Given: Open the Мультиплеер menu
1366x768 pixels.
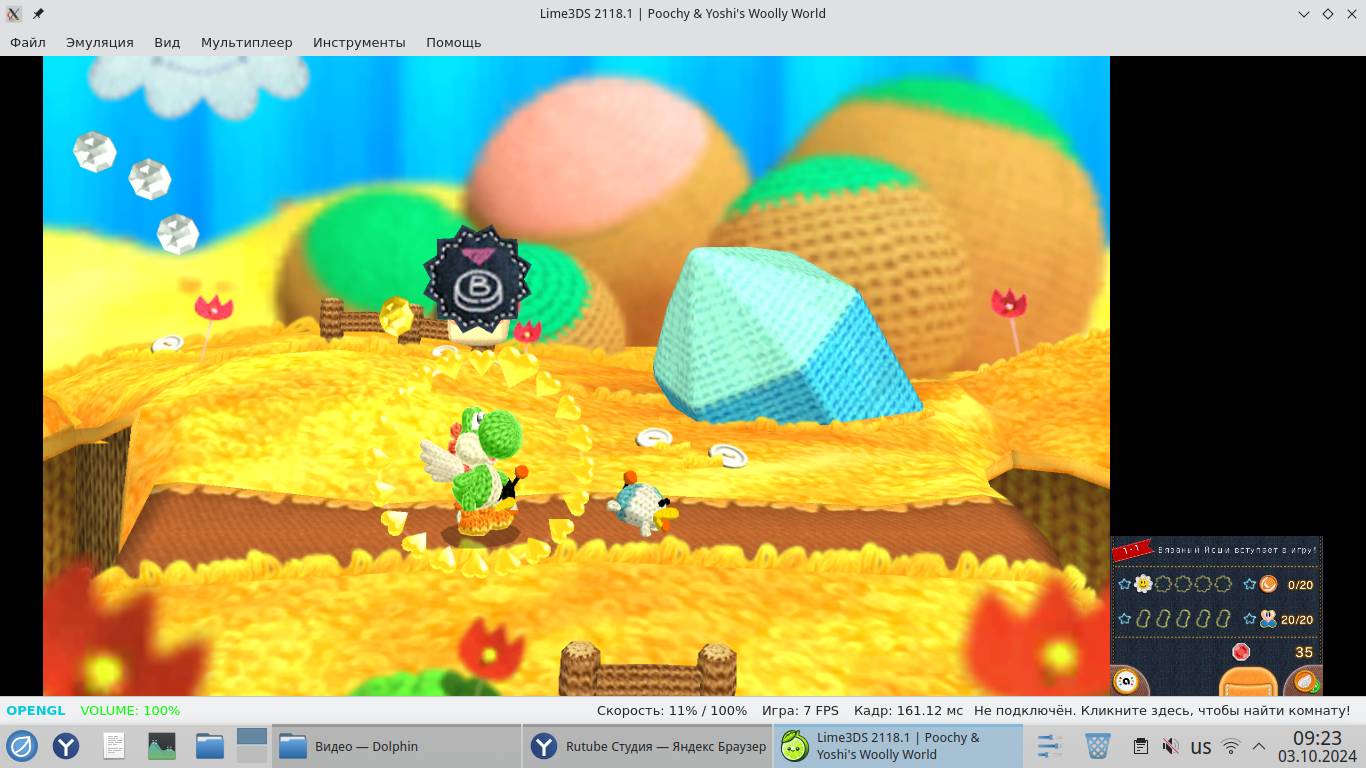Looking at the screenshot, I should click(247, 42).
